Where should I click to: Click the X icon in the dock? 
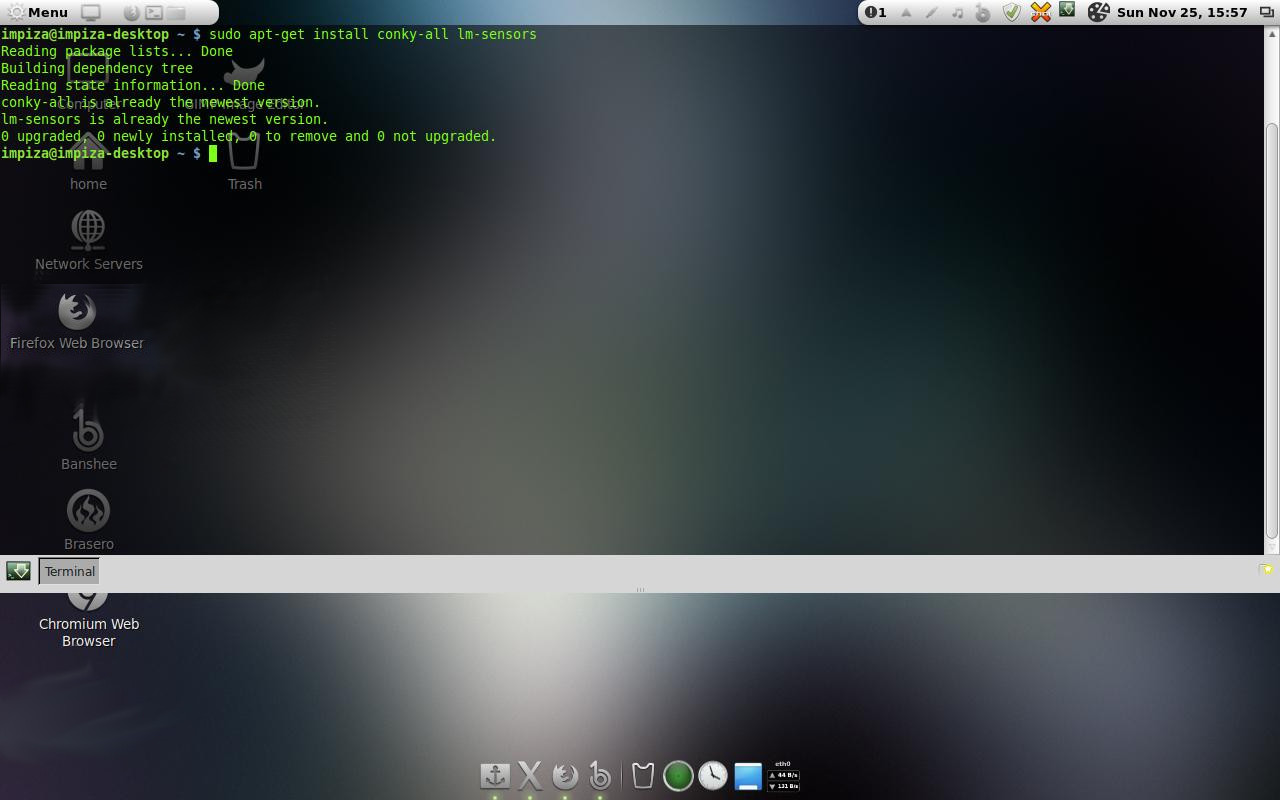pos(530,775)
